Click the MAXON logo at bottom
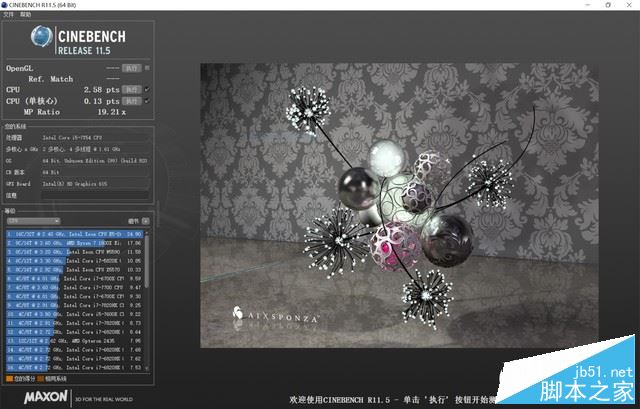Screen dimensions: 640x409 45,397
